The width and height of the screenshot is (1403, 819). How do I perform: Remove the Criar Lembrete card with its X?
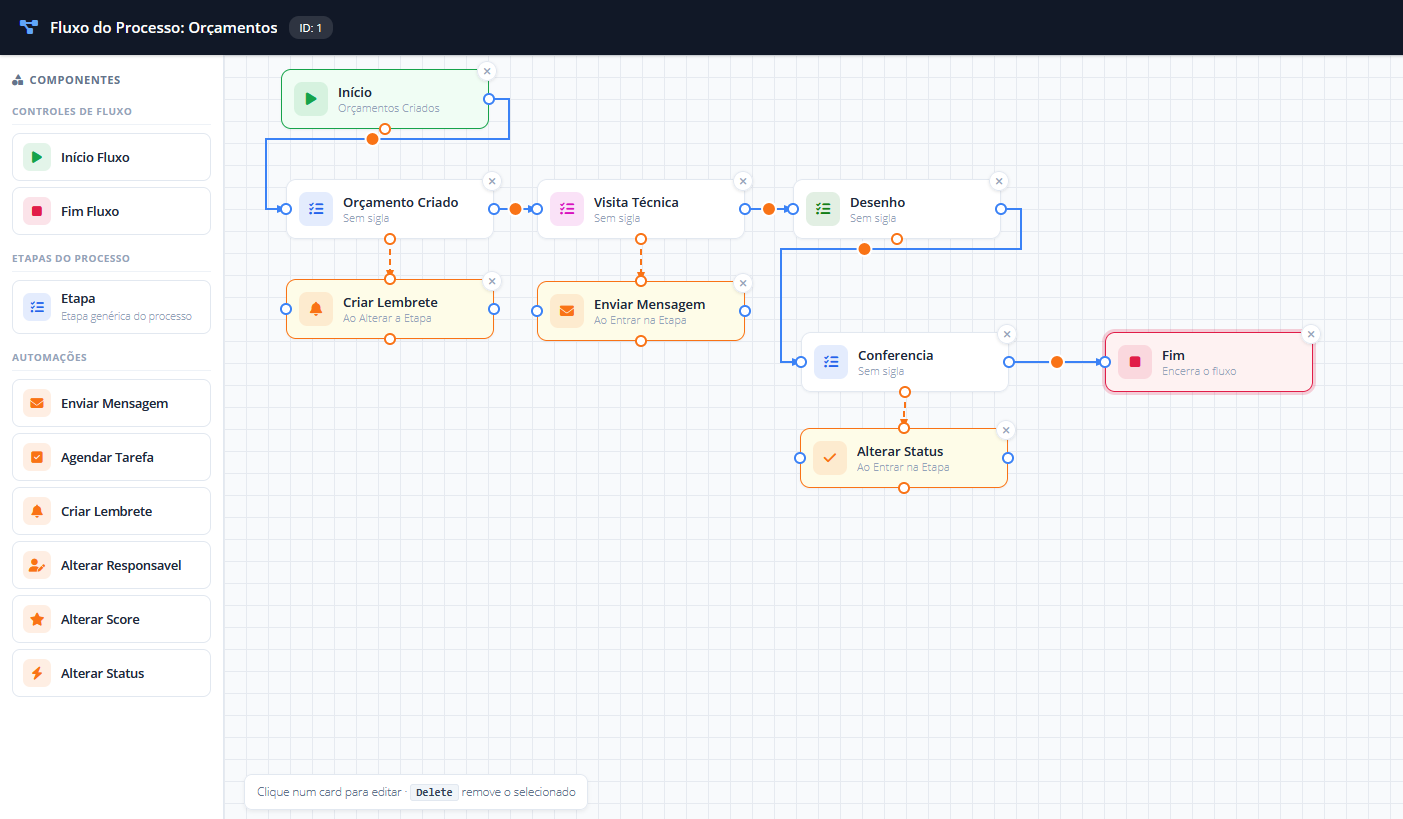click(491, 281)
